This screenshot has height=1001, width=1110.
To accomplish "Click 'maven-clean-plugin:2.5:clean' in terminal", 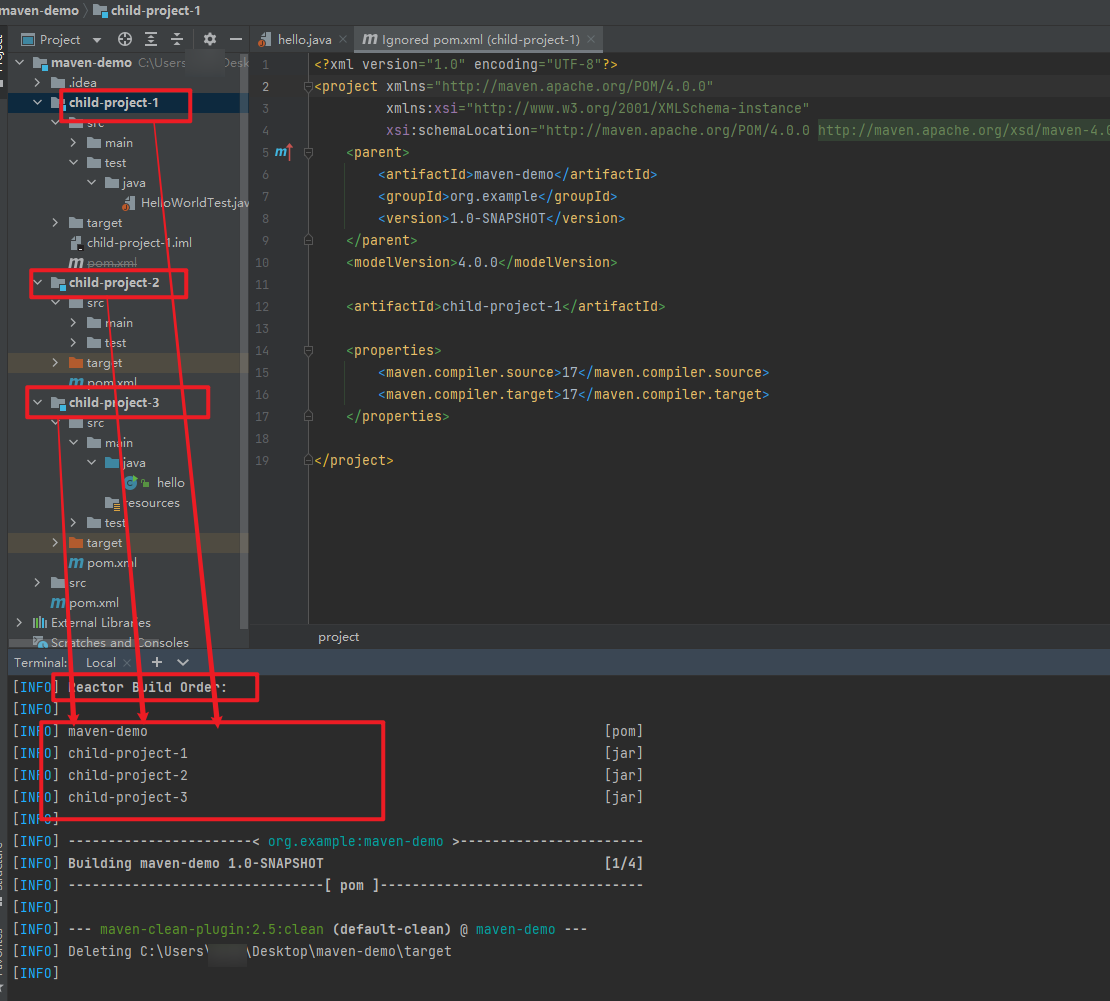I will point(212,930).
